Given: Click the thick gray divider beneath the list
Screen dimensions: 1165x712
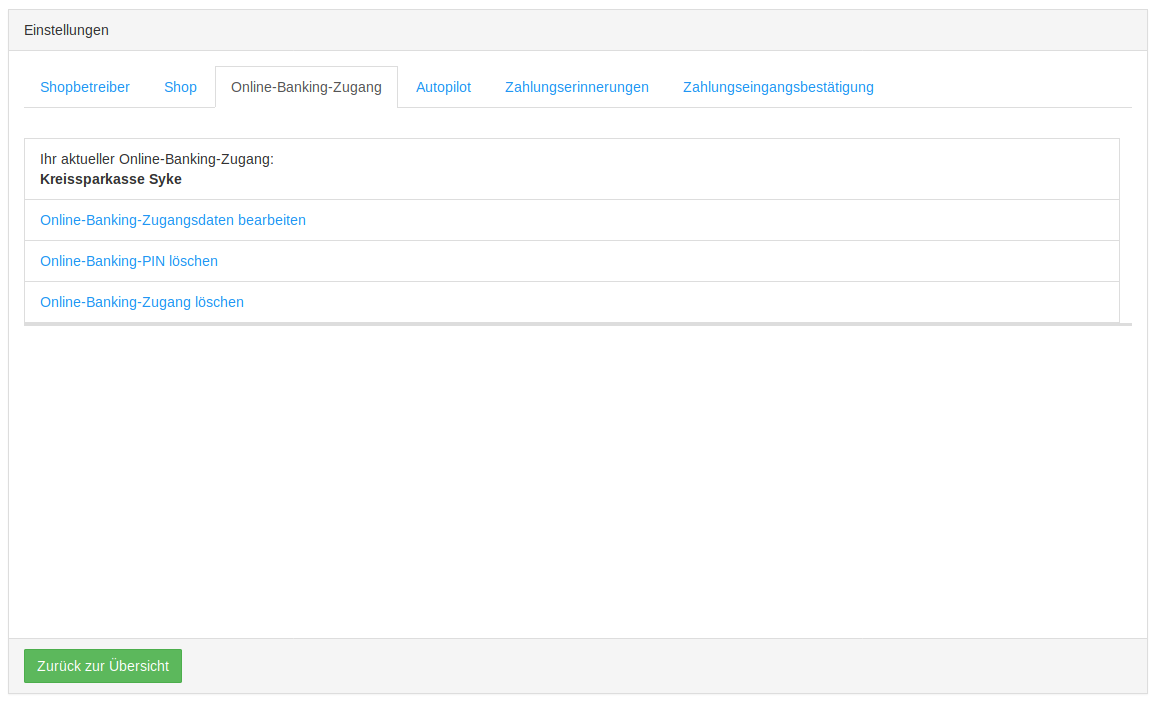Looking at the screenshot, I should pyautogui.click(x=578, y=324).
